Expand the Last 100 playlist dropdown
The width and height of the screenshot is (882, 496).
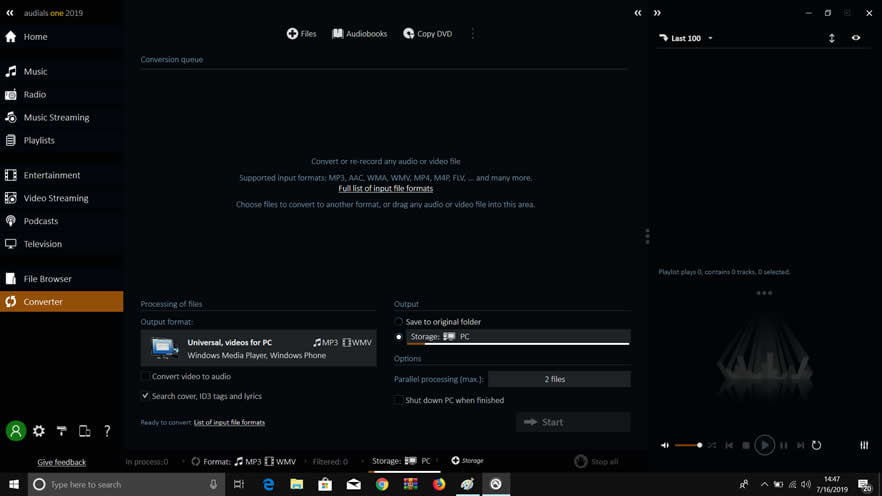[x=710, y=38]
